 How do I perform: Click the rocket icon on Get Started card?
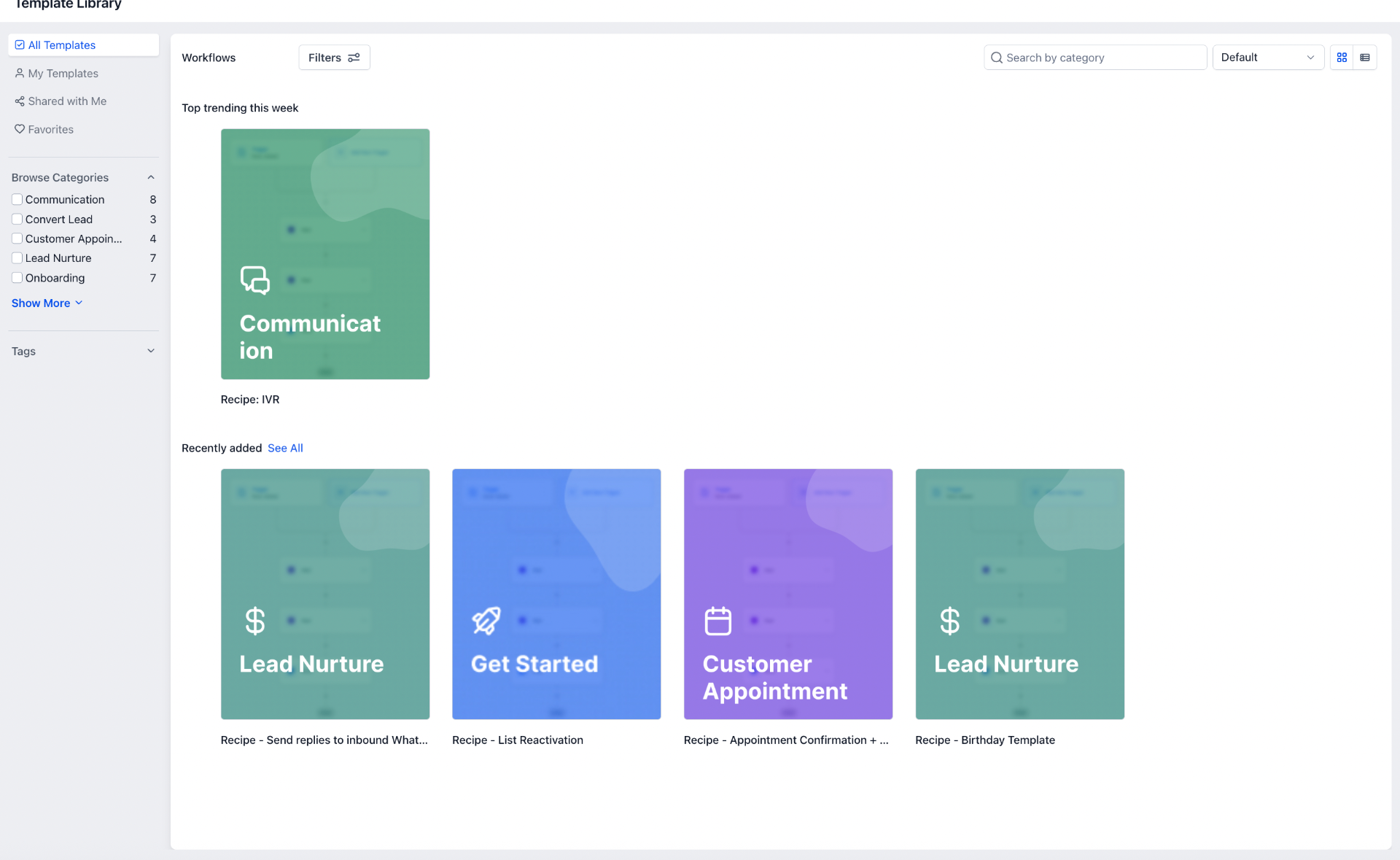pyautogui.click(x=486, y=621)
